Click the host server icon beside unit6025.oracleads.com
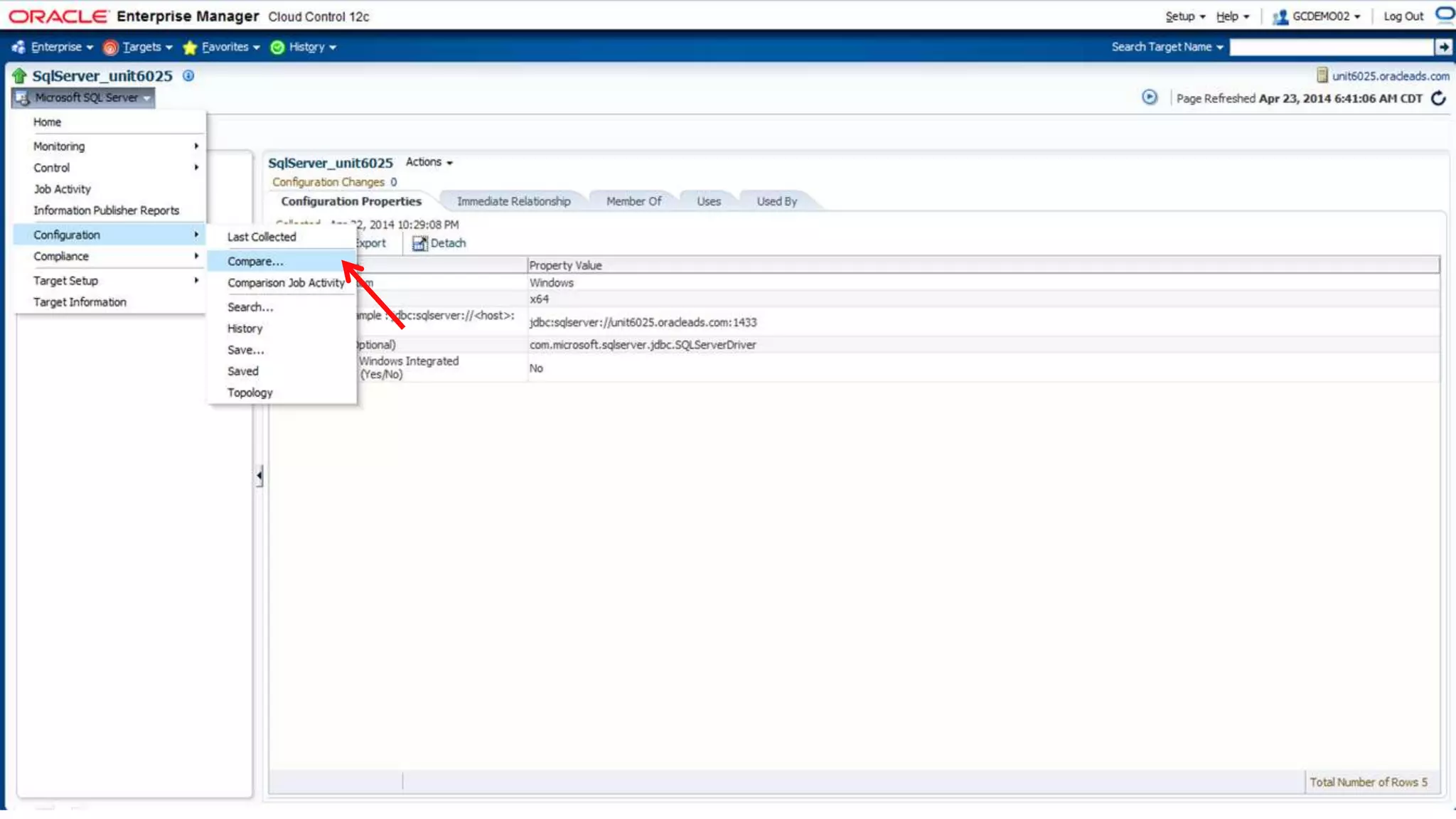Viewport: 1456px width, 819px height. click(x=1322, y=75)
